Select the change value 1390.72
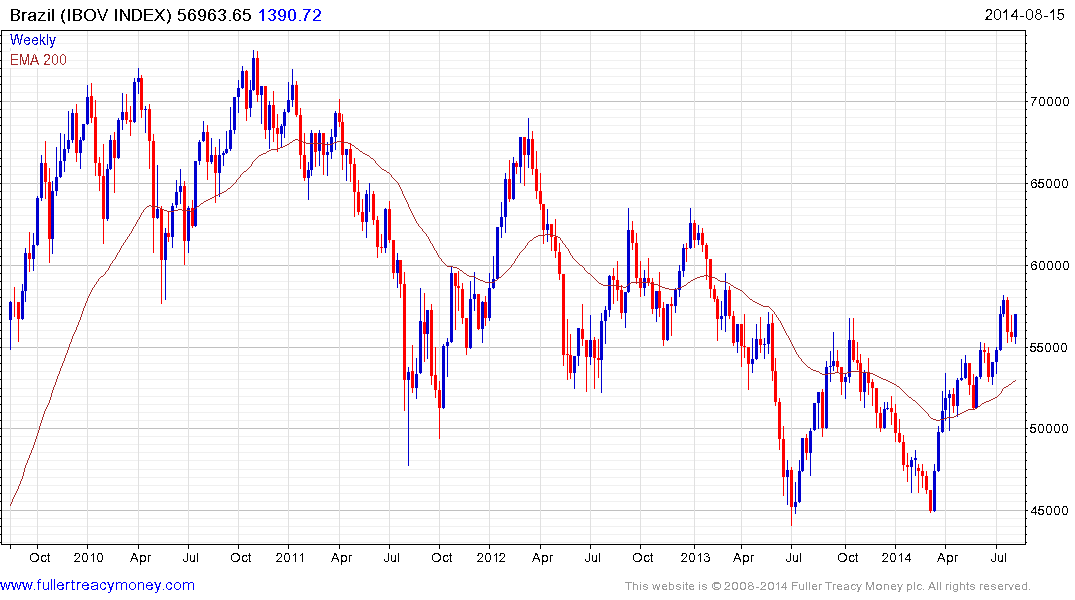The height and width of the screenshot is (600, 1075). coord(289,15)
